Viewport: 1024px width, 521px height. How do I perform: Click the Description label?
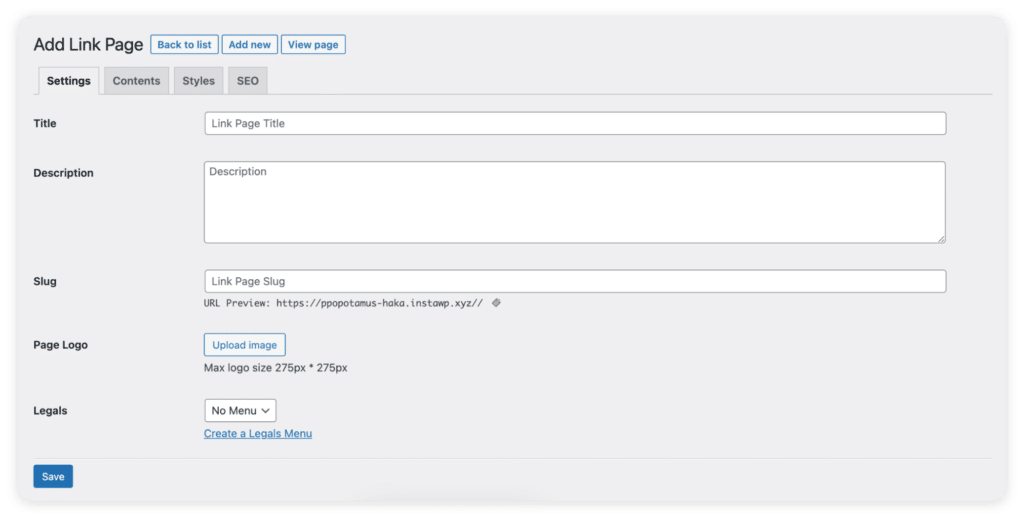(x=63, y=173)
